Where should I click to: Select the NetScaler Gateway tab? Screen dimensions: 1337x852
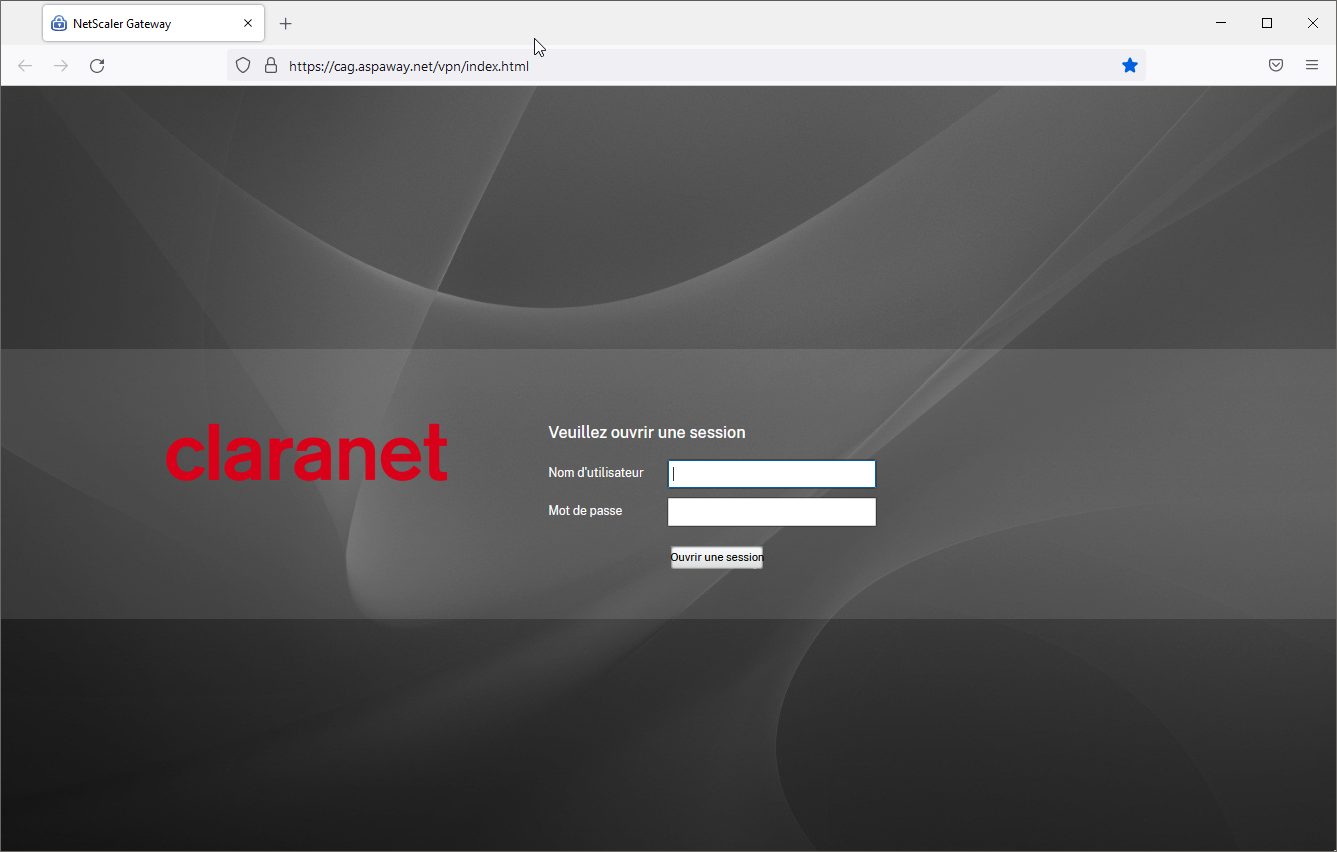click(x=140, y=24)
